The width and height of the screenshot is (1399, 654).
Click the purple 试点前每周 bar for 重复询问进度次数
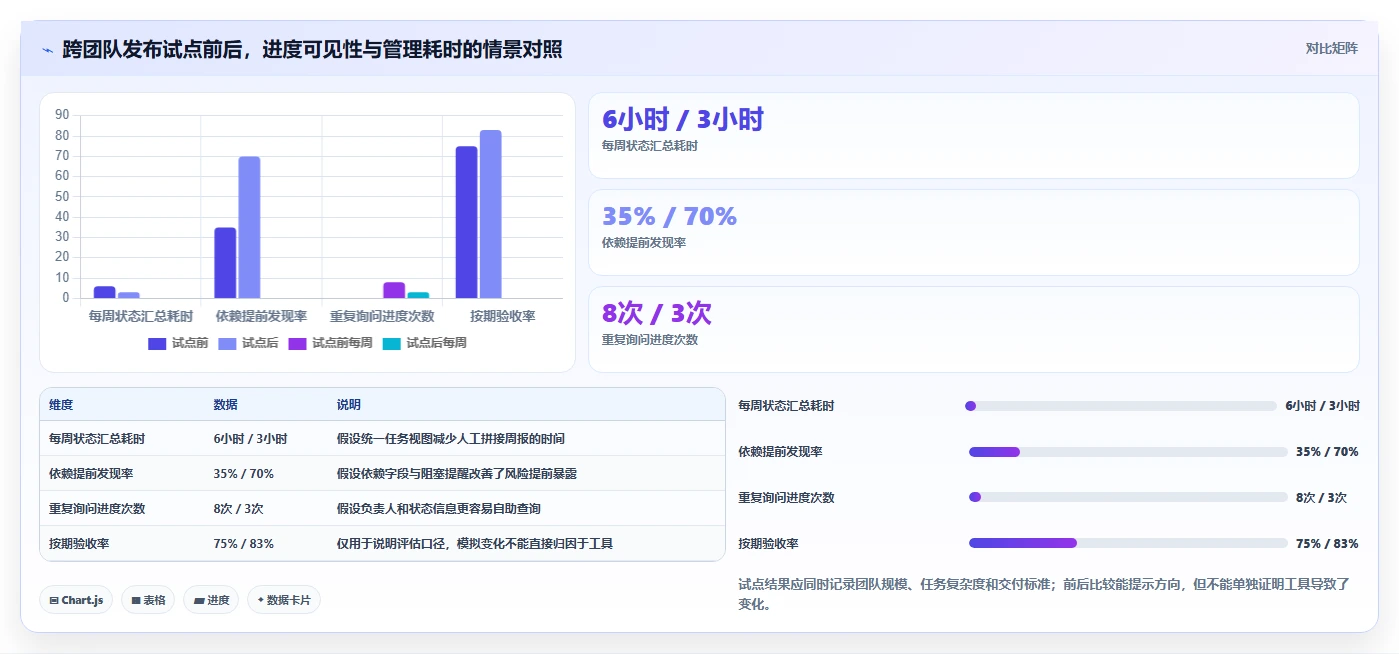pyautogui.click(x=394, y=290)
